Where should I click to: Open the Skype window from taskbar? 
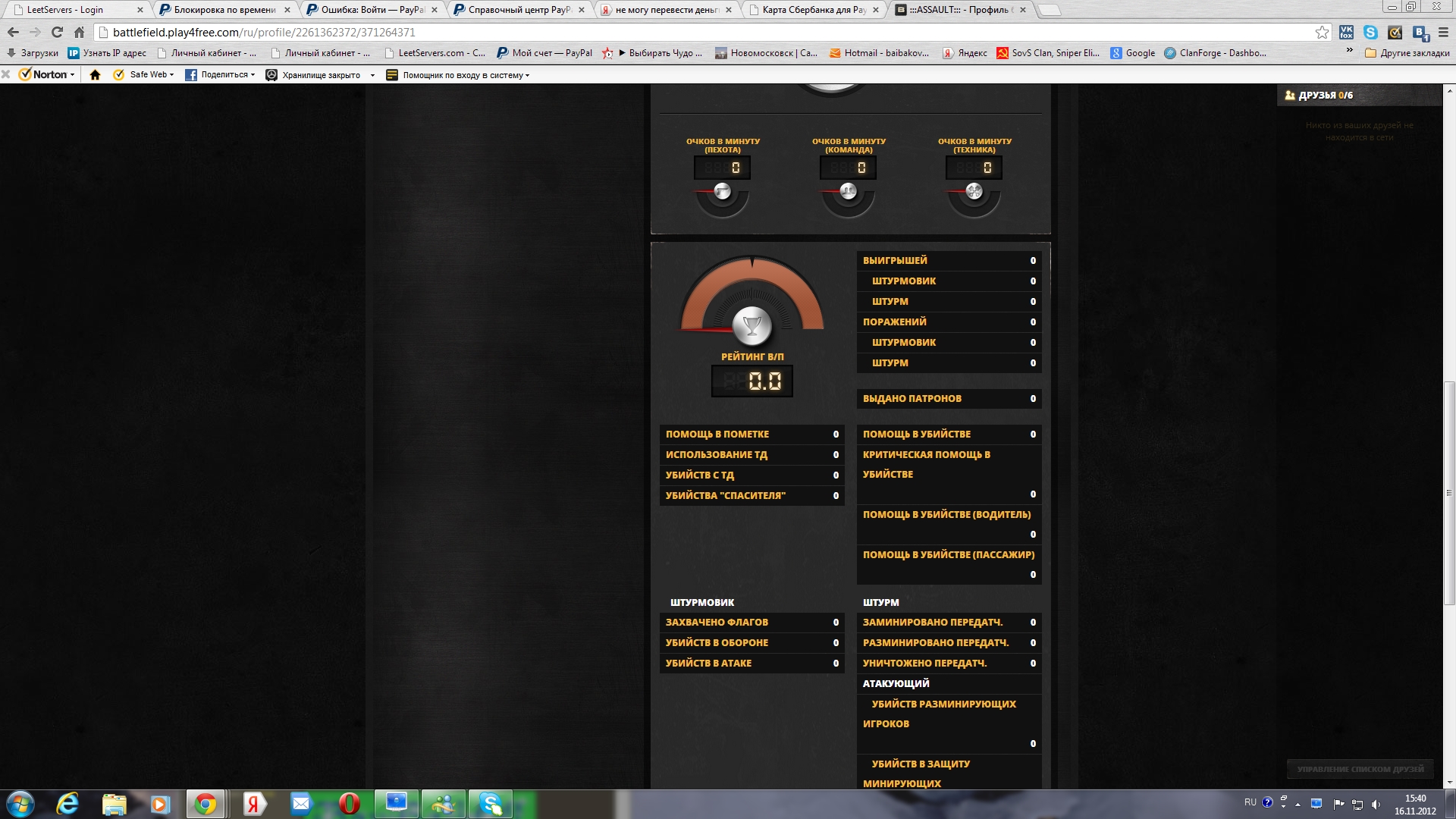click(x=491, y=804)
